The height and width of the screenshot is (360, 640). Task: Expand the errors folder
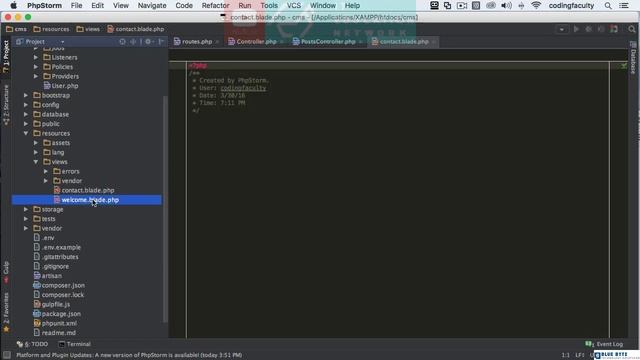(x=46, y=171)
